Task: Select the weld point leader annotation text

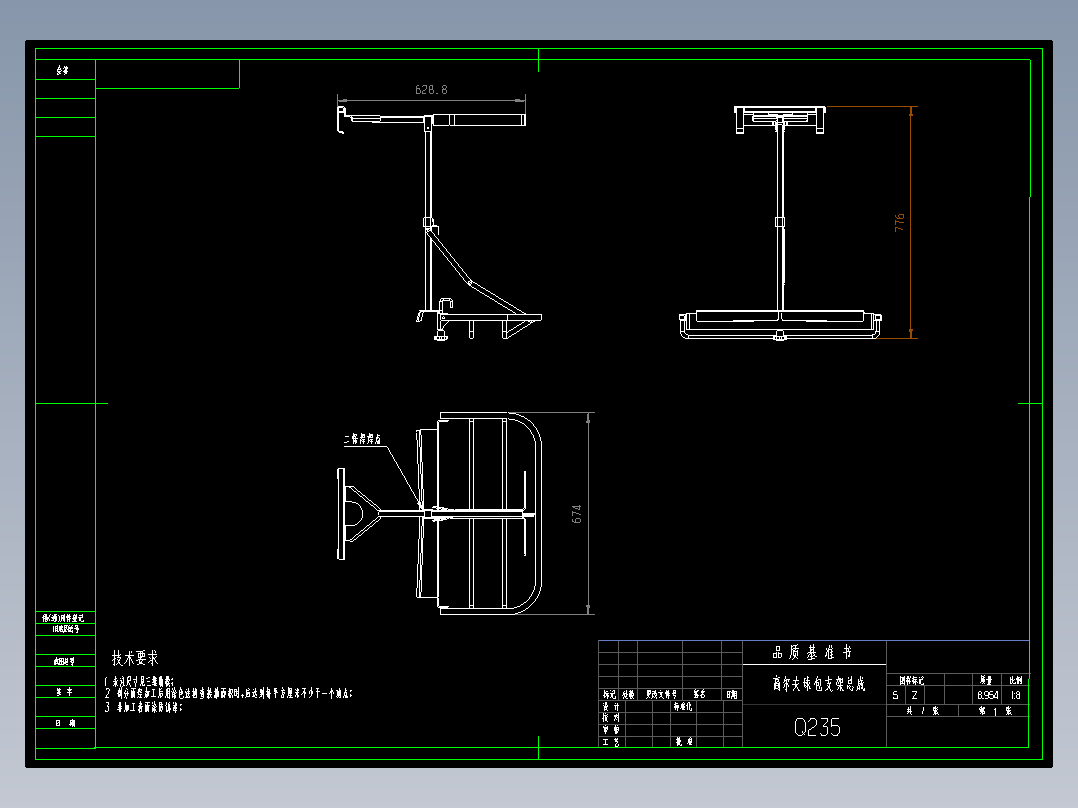Action: click(362, 439)
